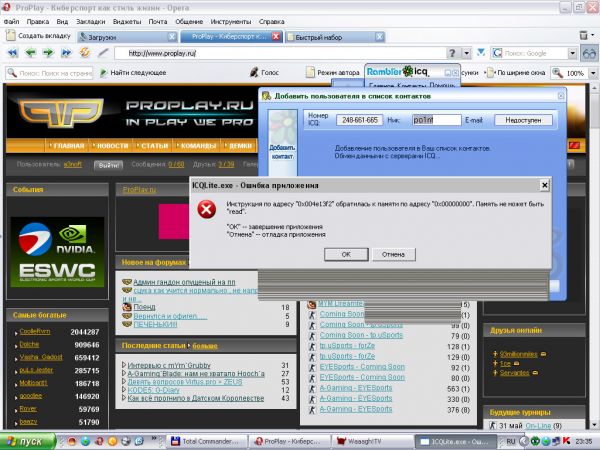Click the ICQ flower icon in Rambler ICQ title

(x=408, y=71)
